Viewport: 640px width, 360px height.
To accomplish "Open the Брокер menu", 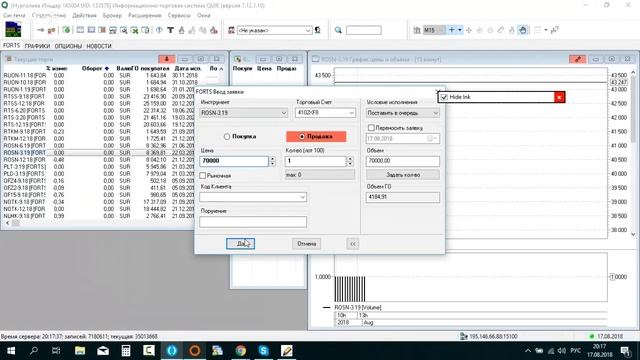I will 112,16.
